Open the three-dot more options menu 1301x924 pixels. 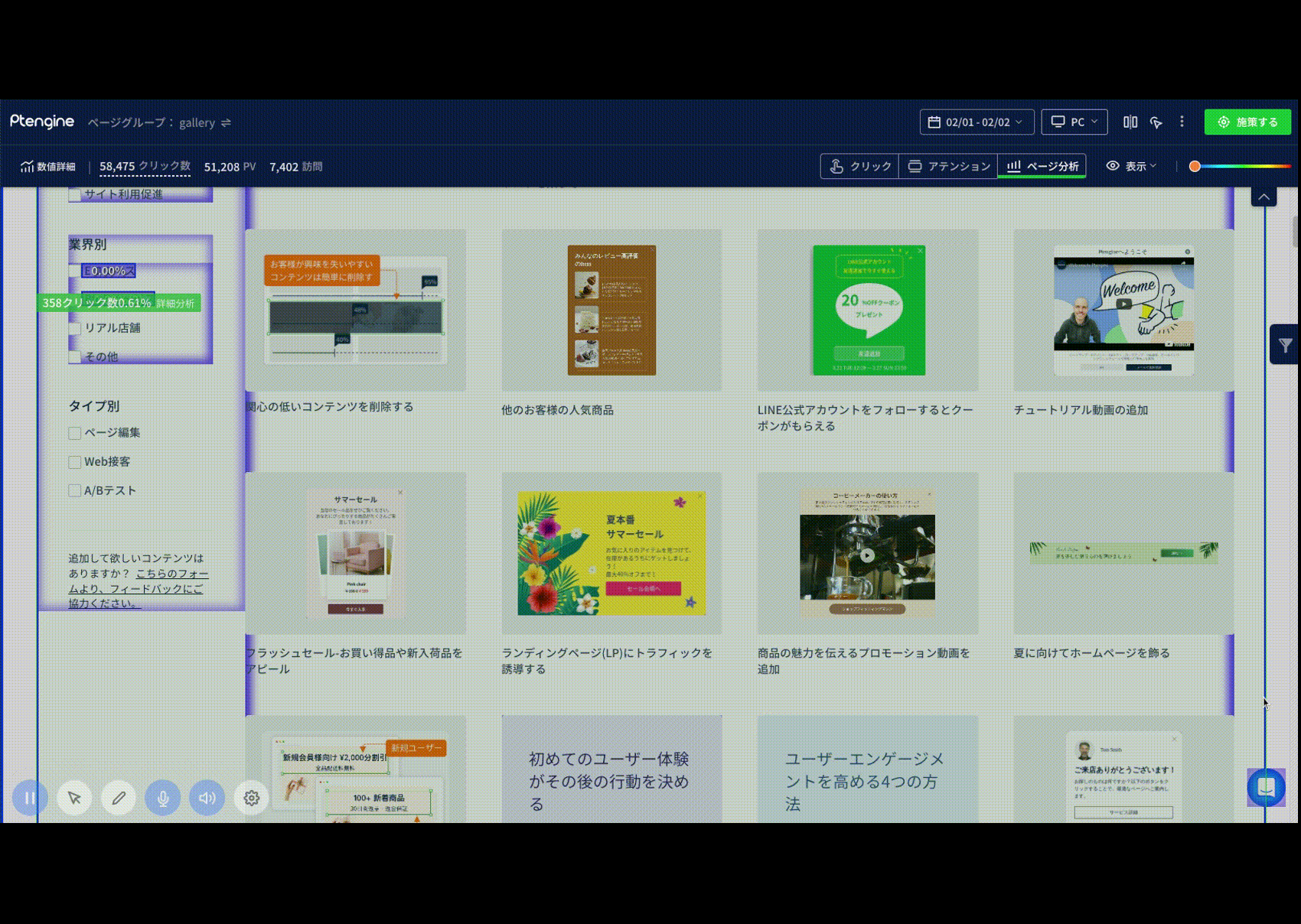click(x=1182, y=122)
